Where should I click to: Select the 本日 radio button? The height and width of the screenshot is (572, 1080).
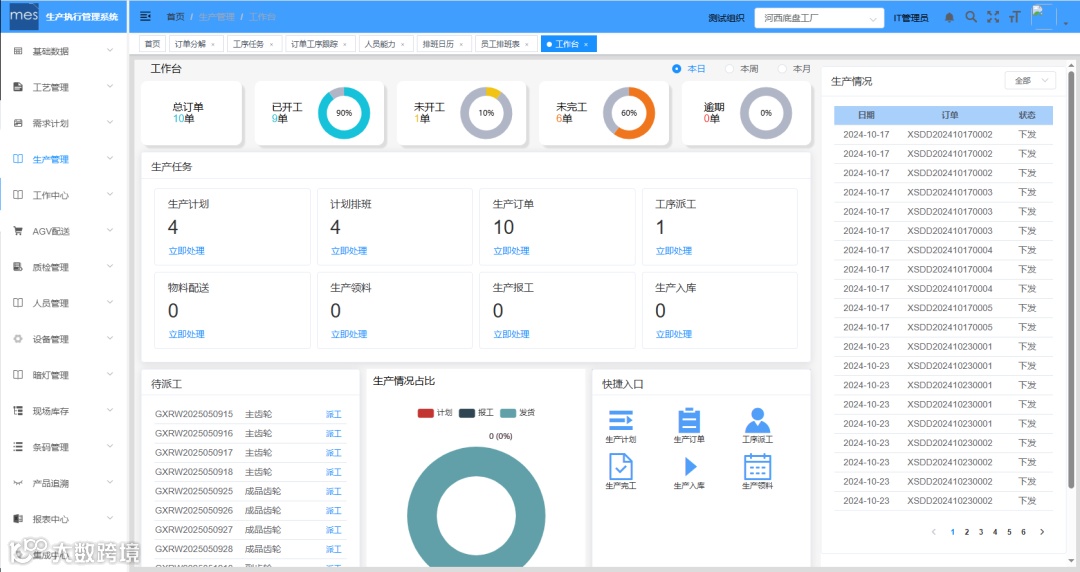pyautogui.click(x=676, y=69)
